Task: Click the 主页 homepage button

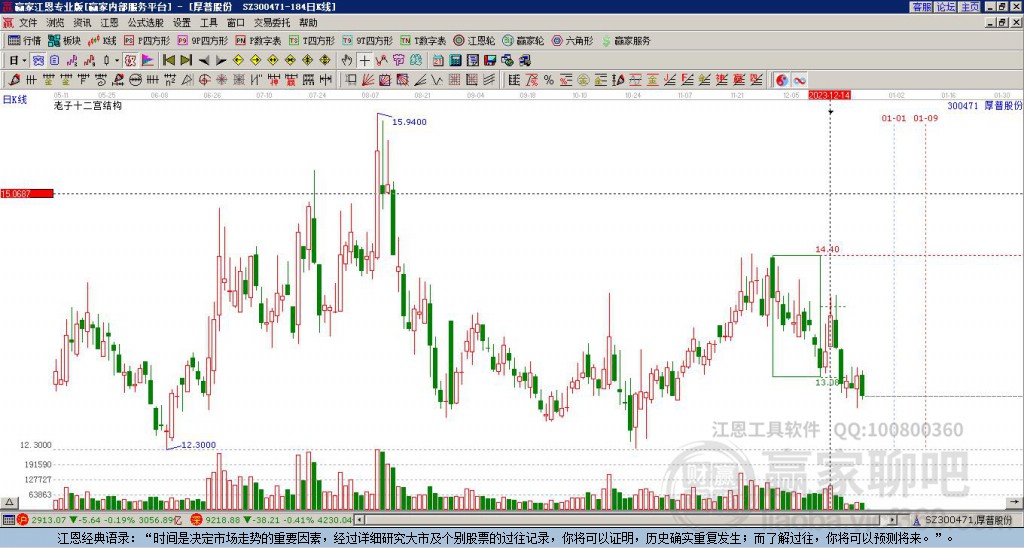Action: pyautogui.click(x=969, y=7)
